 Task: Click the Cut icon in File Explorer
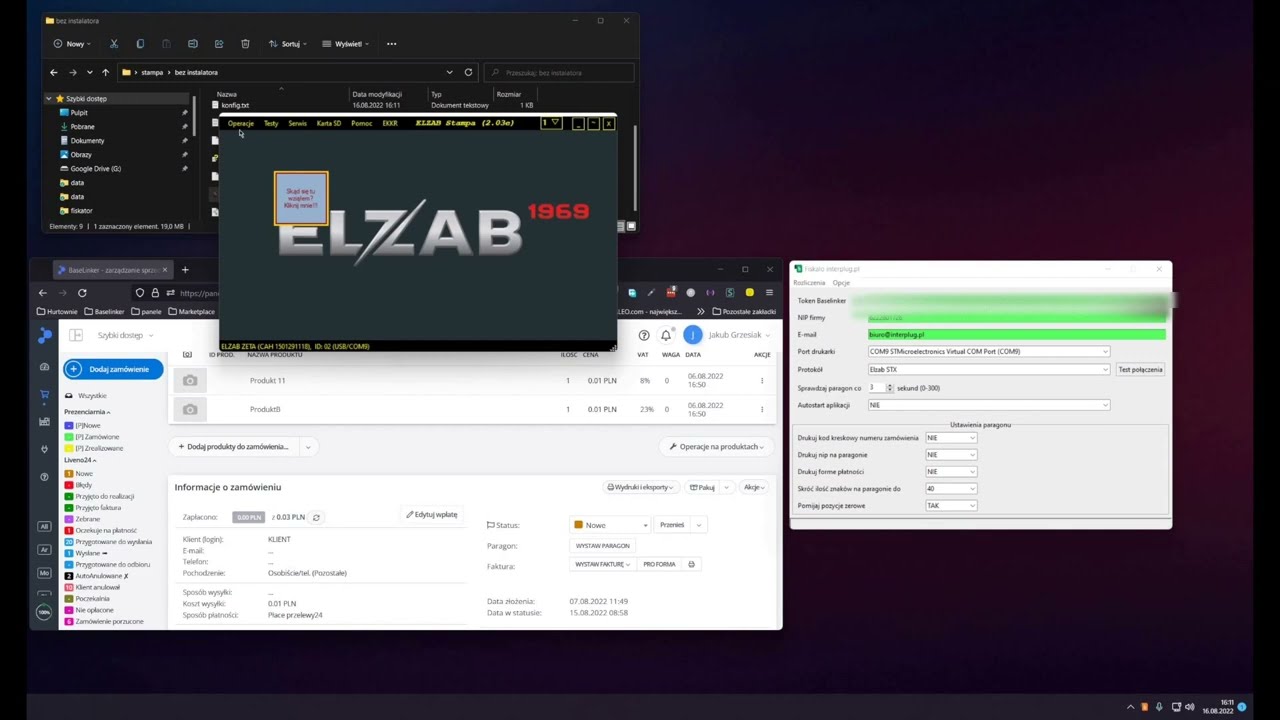pyautogui.click(x=114, y=44)
